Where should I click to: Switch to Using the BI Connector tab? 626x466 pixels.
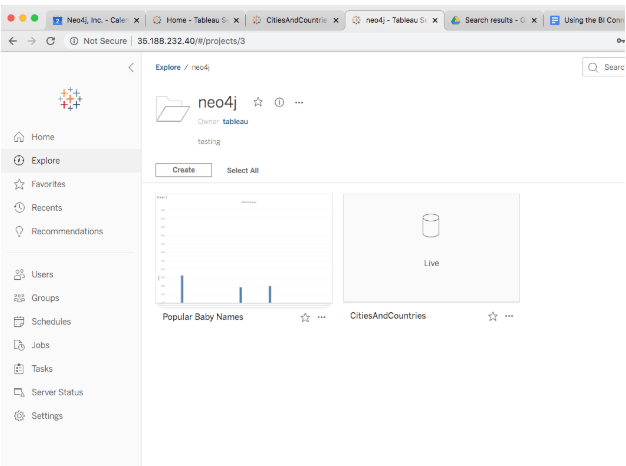[585, 20]
